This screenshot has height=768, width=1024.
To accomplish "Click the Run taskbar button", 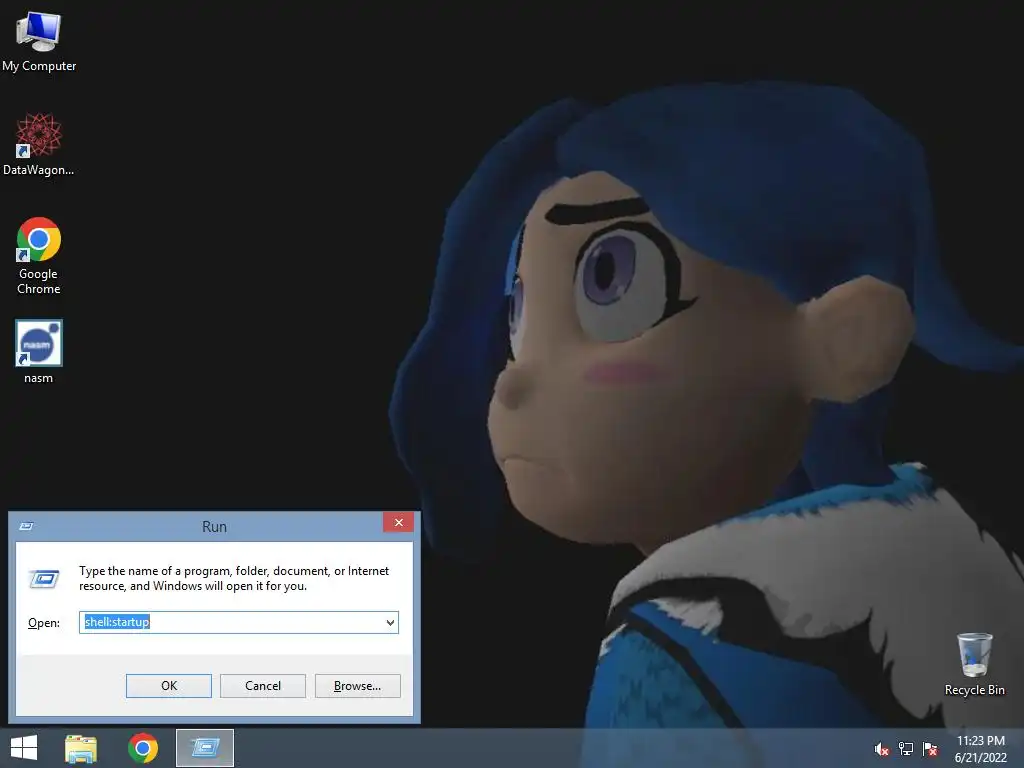I will [205, 748].
